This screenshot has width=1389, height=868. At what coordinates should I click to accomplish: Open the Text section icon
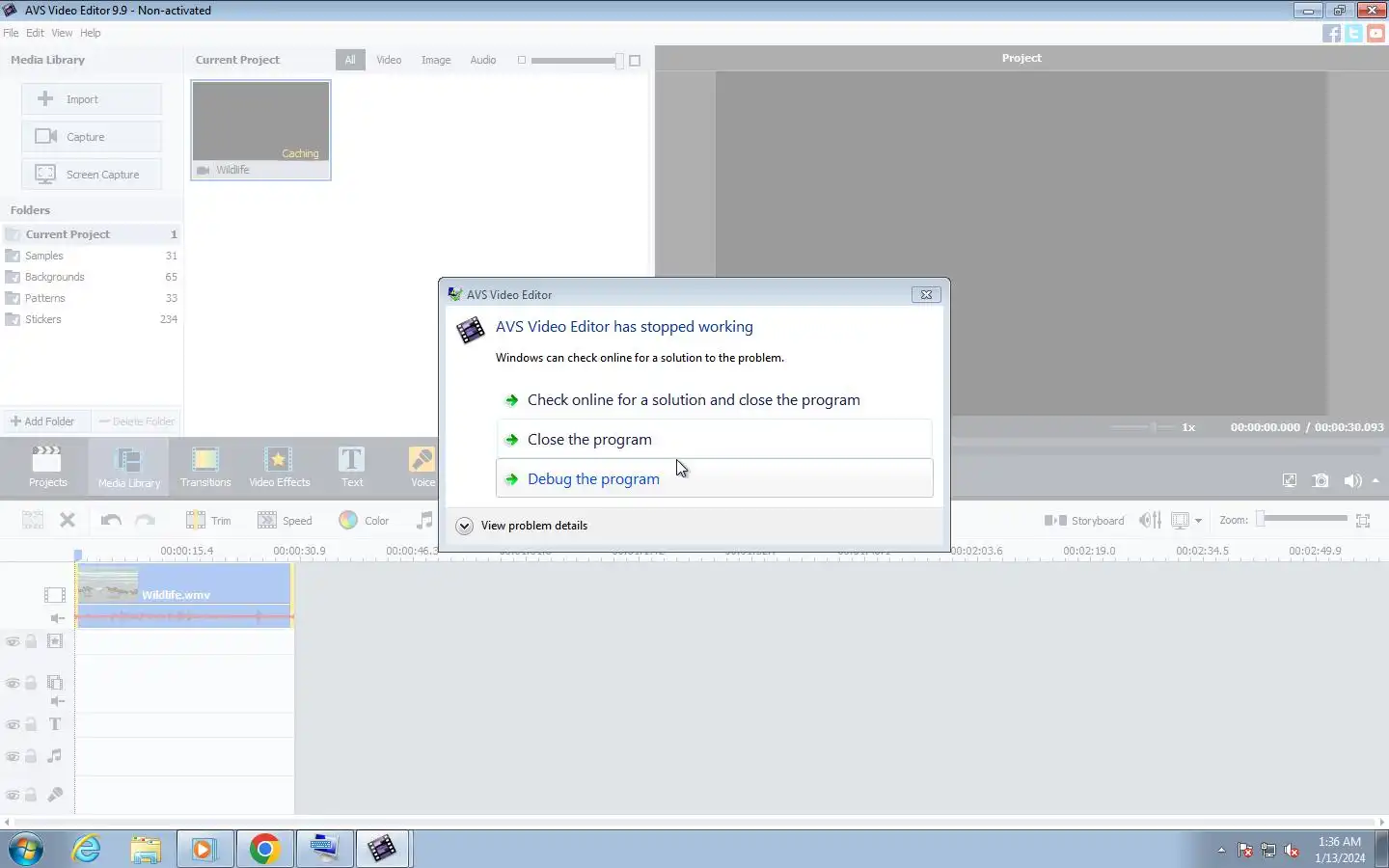coord(352,466)
